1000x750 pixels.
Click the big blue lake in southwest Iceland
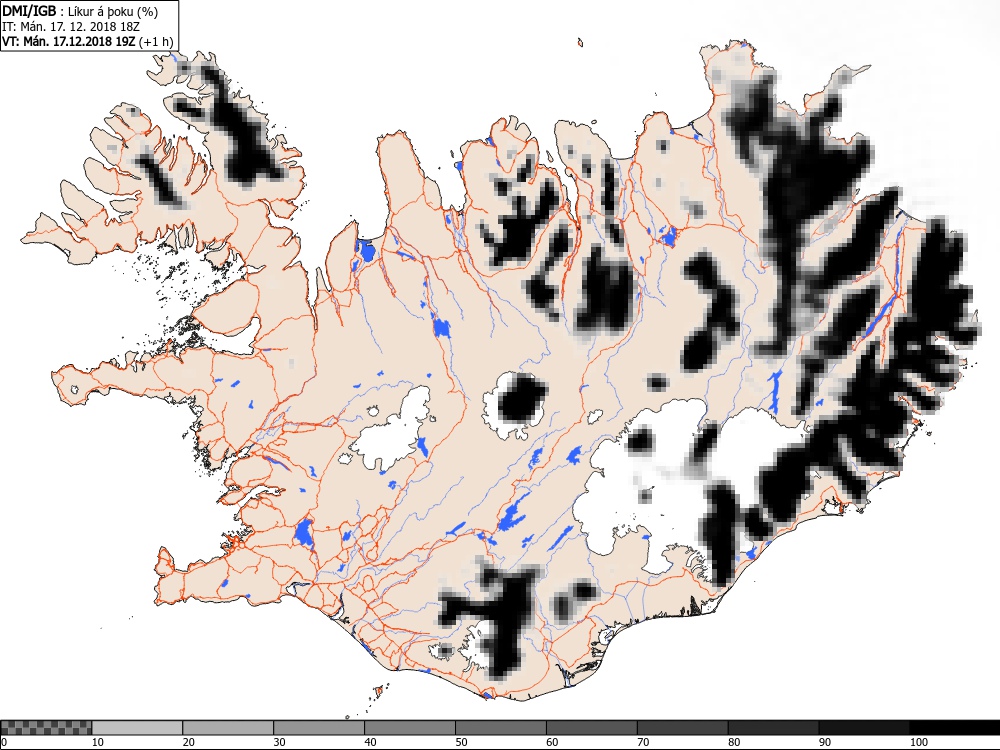304,533
